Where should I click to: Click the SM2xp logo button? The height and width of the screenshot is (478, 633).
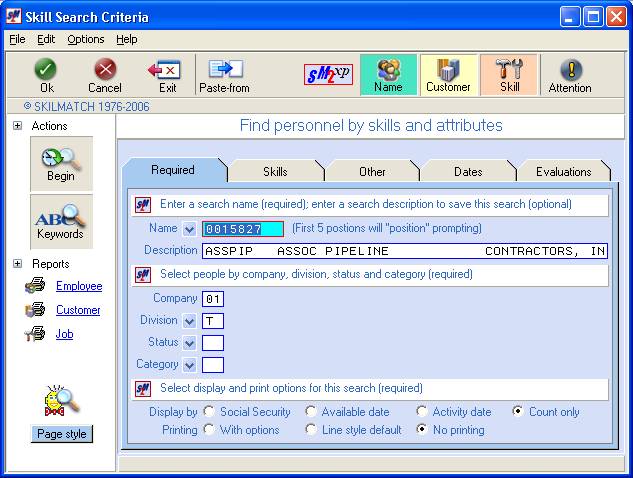coord(328,74)
